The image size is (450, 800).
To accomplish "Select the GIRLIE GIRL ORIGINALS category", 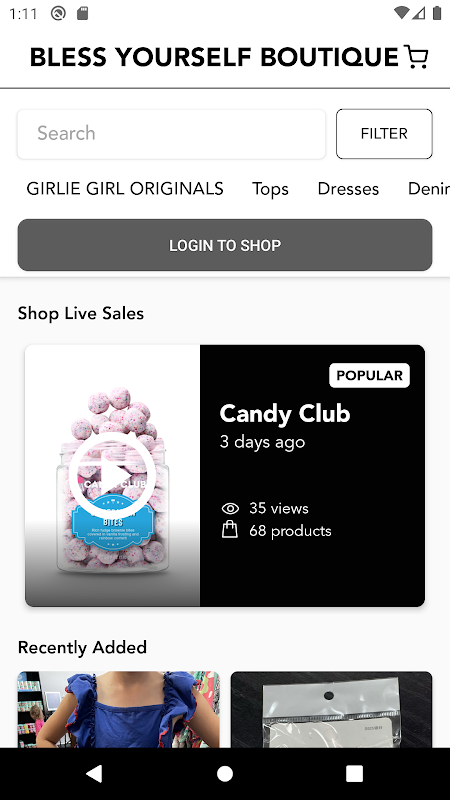I will click(x=125, y=189).
